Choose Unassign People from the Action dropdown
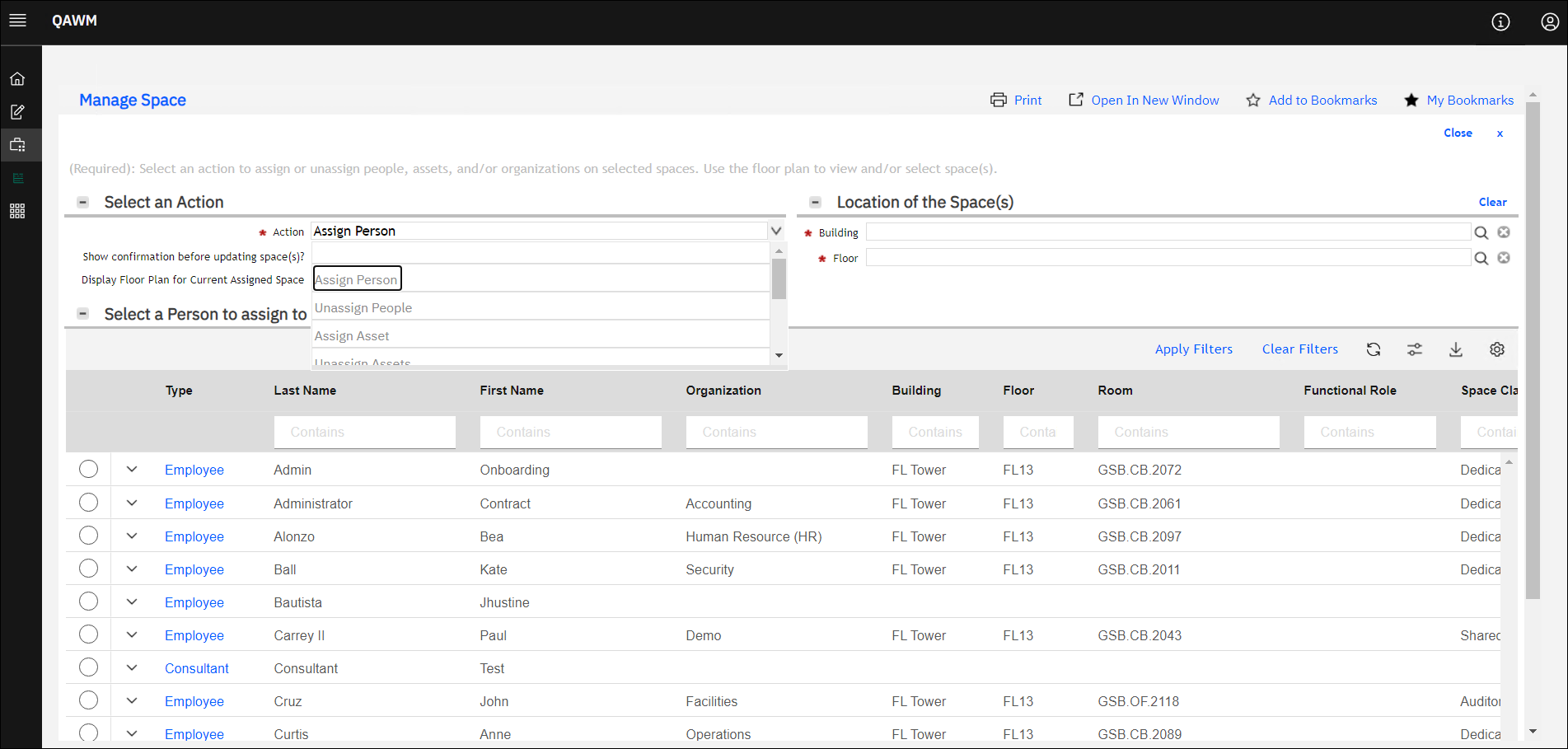The image size is (1568, 749). 363,307
